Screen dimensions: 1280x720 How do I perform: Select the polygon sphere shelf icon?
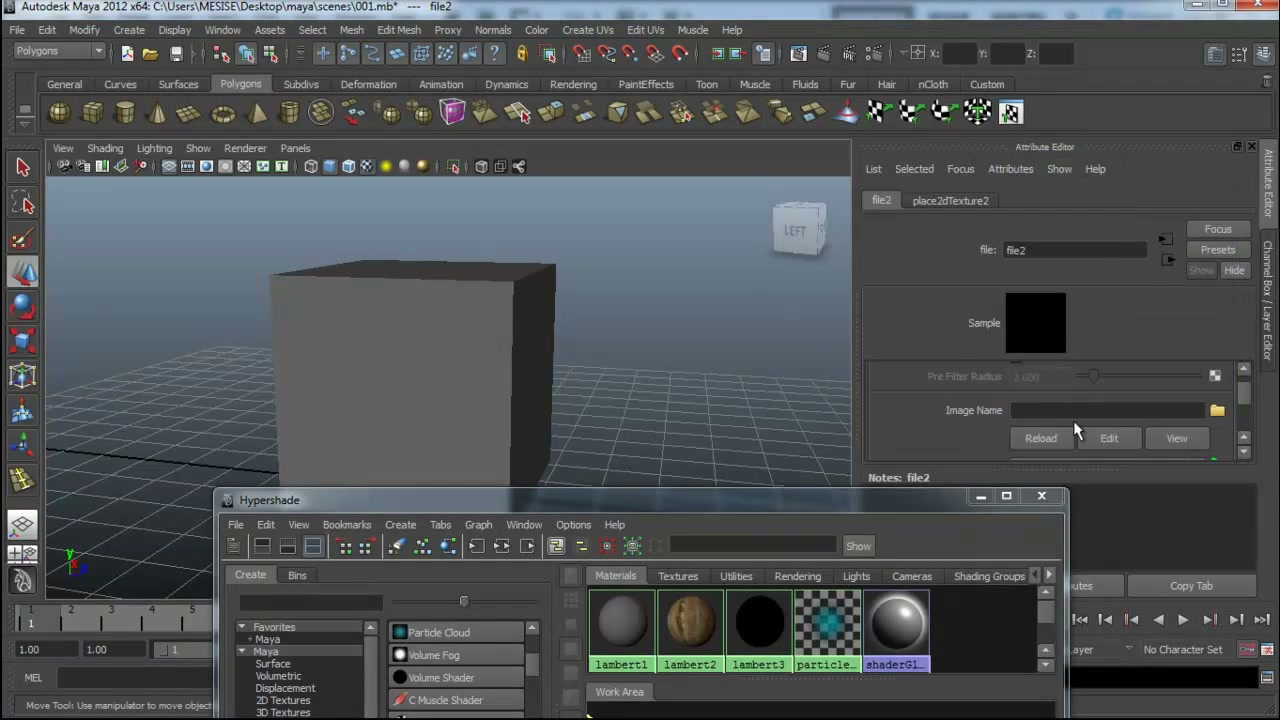pyautogui.click(x=60, y=112)
